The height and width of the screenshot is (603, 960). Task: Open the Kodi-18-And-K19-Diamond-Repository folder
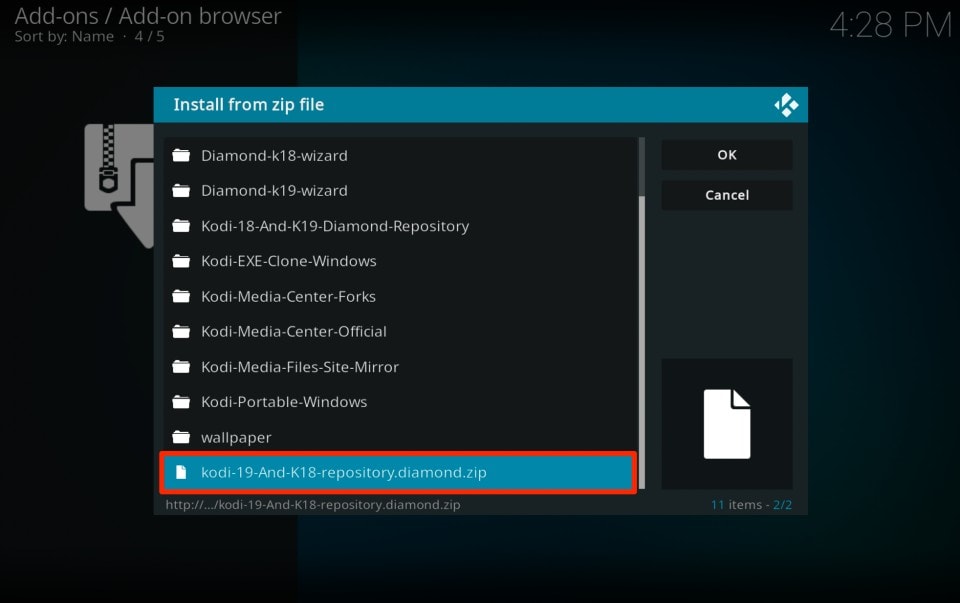(x=400, y=226)
